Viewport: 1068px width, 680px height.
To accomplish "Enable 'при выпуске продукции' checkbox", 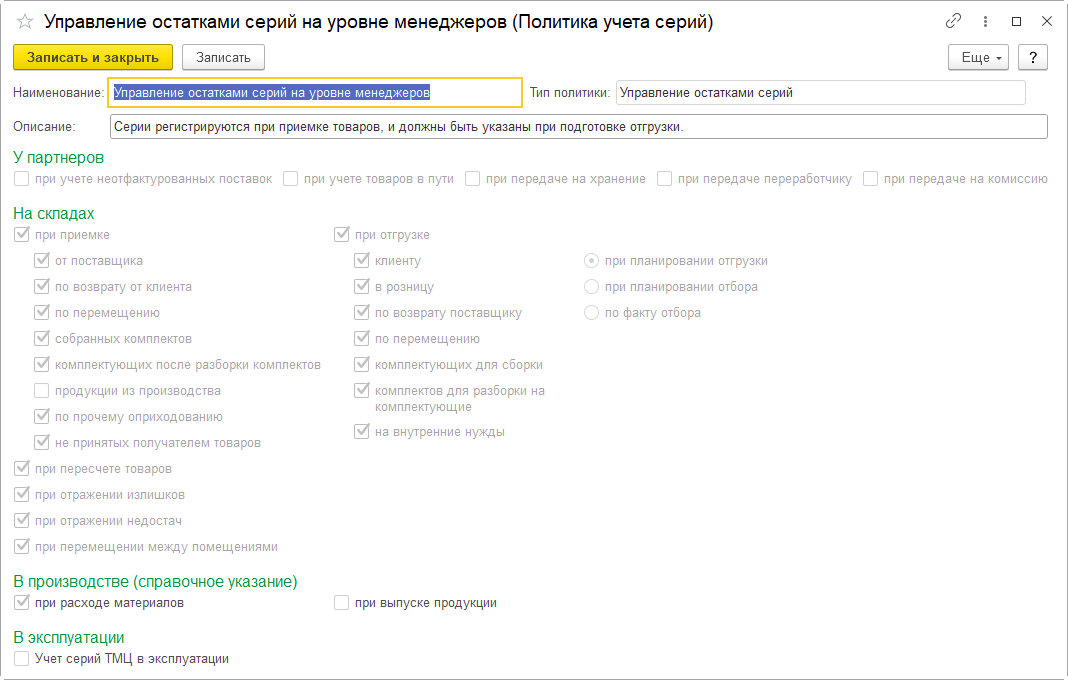I will [342, 602].
